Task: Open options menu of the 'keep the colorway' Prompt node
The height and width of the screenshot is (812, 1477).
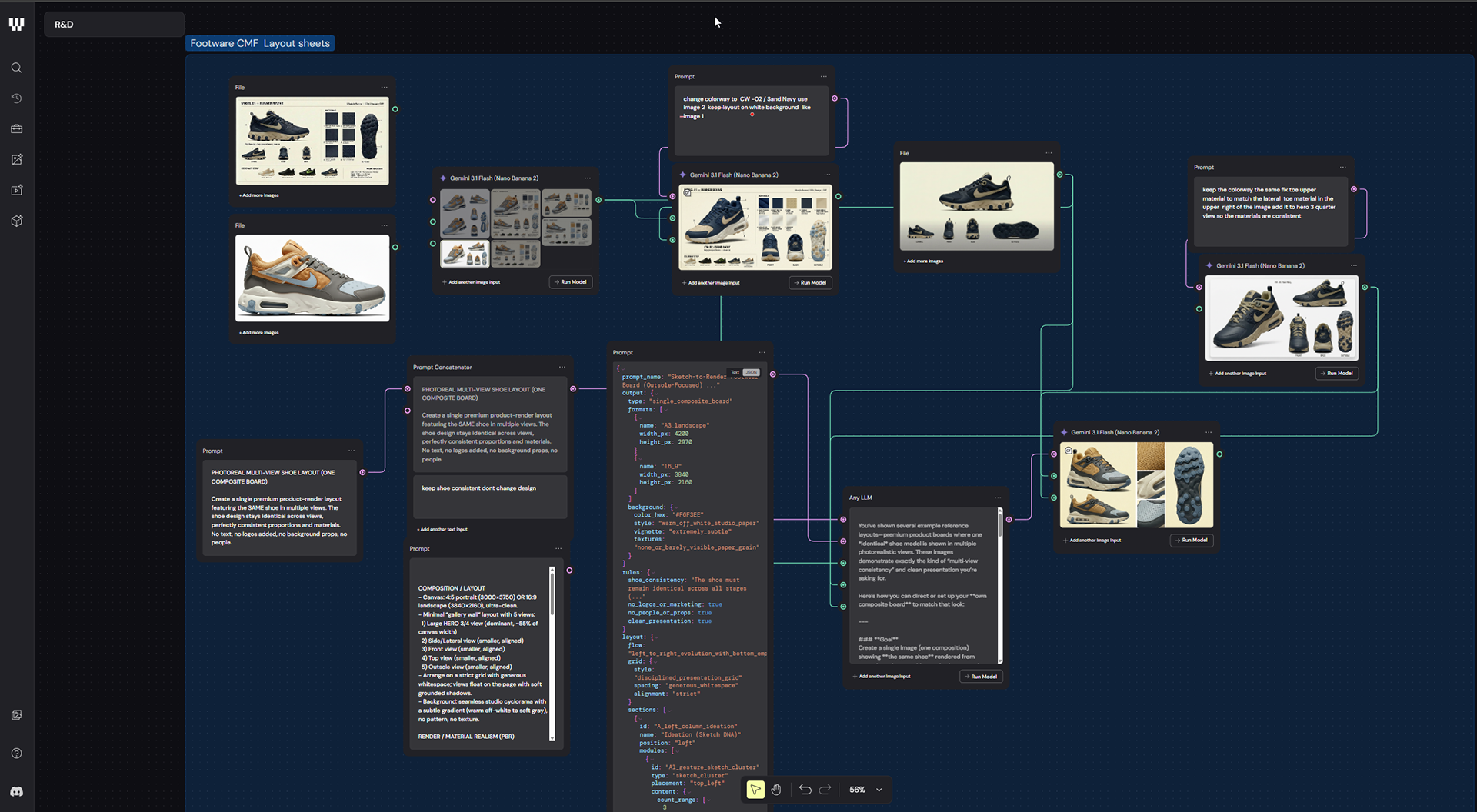Action: point(1342,167)
